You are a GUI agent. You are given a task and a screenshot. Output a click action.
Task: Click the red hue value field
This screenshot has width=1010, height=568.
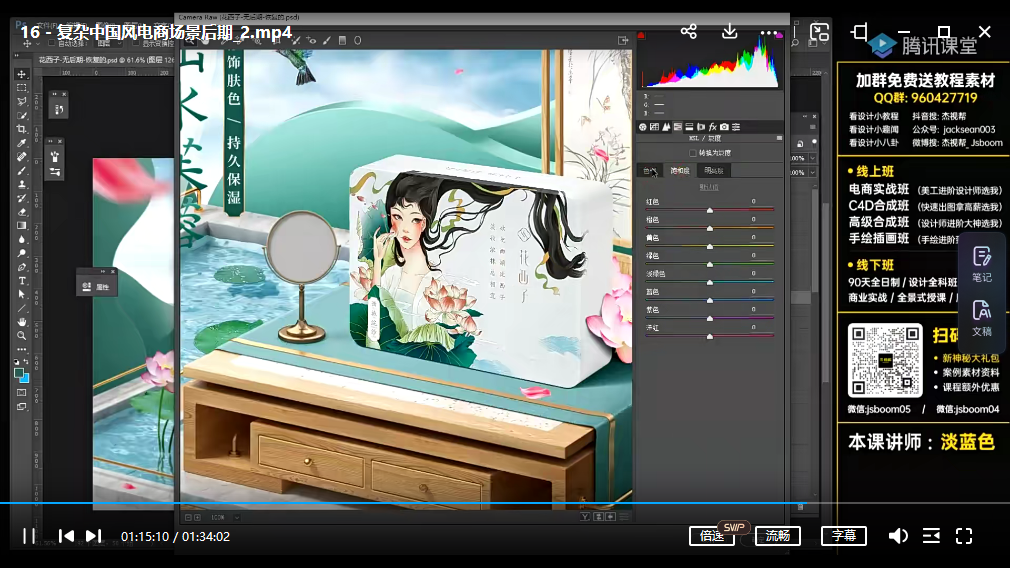click(x=753, y=202)
